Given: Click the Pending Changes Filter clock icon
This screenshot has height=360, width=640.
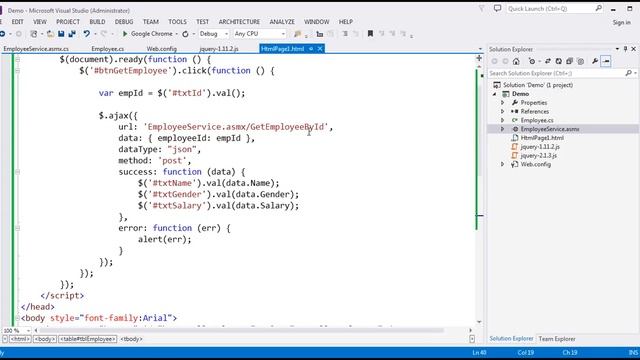Looking at the screenshot, I should 532,61.
